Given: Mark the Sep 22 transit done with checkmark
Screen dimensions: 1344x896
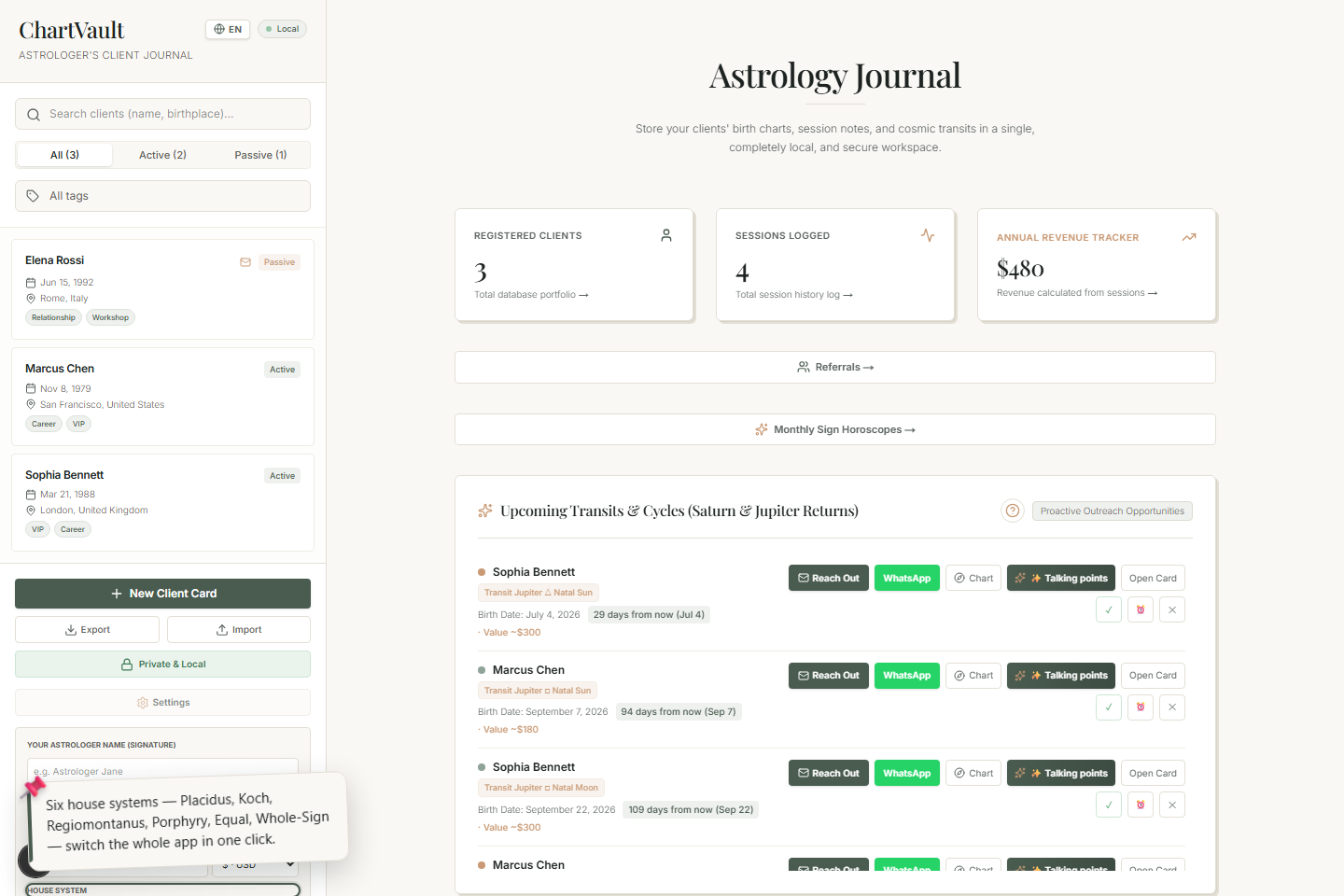Looking at the screenshot, I should [x=1109, y=805].
